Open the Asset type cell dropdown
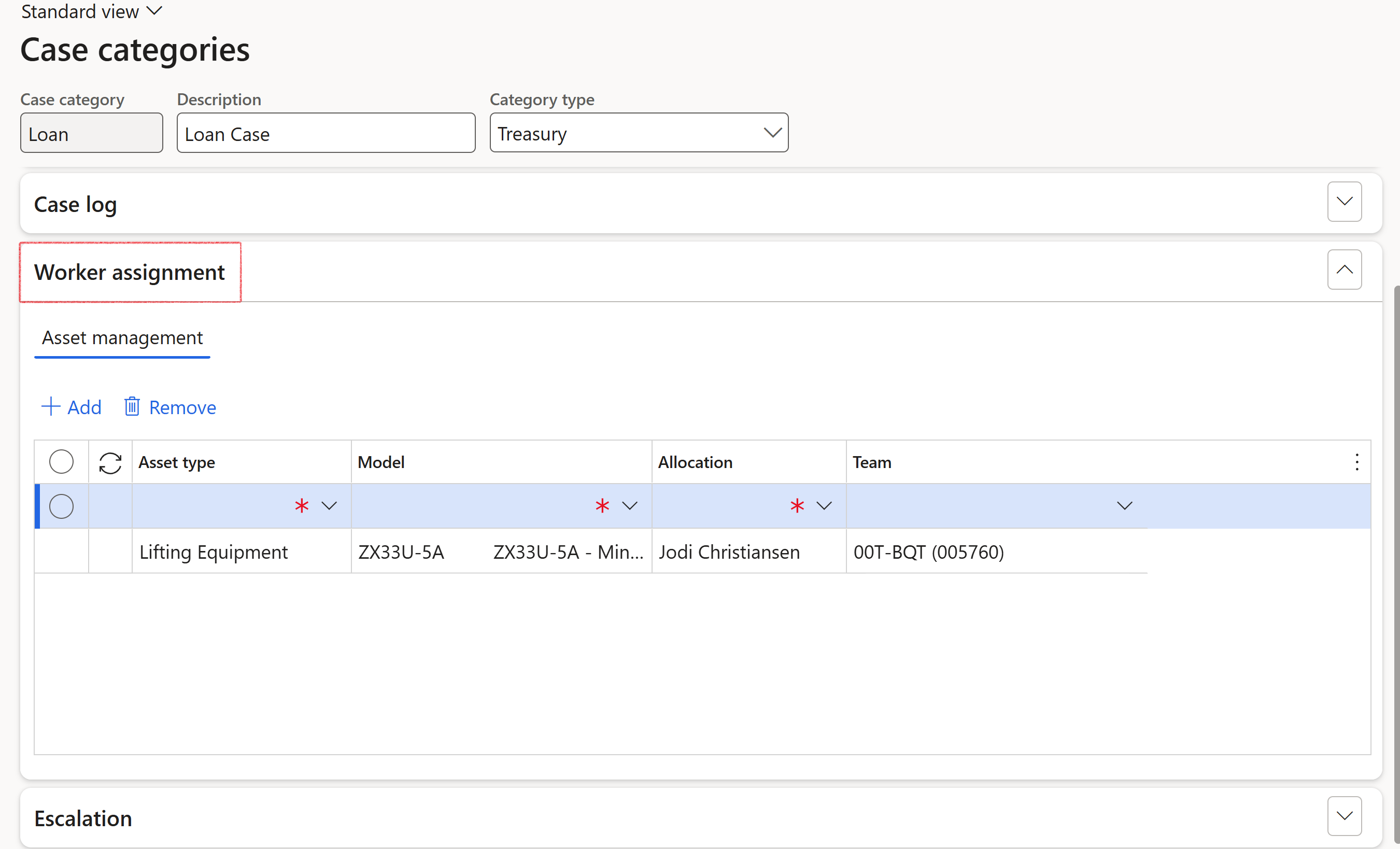This screenshot has height=849, width=1400. (329, 506)
